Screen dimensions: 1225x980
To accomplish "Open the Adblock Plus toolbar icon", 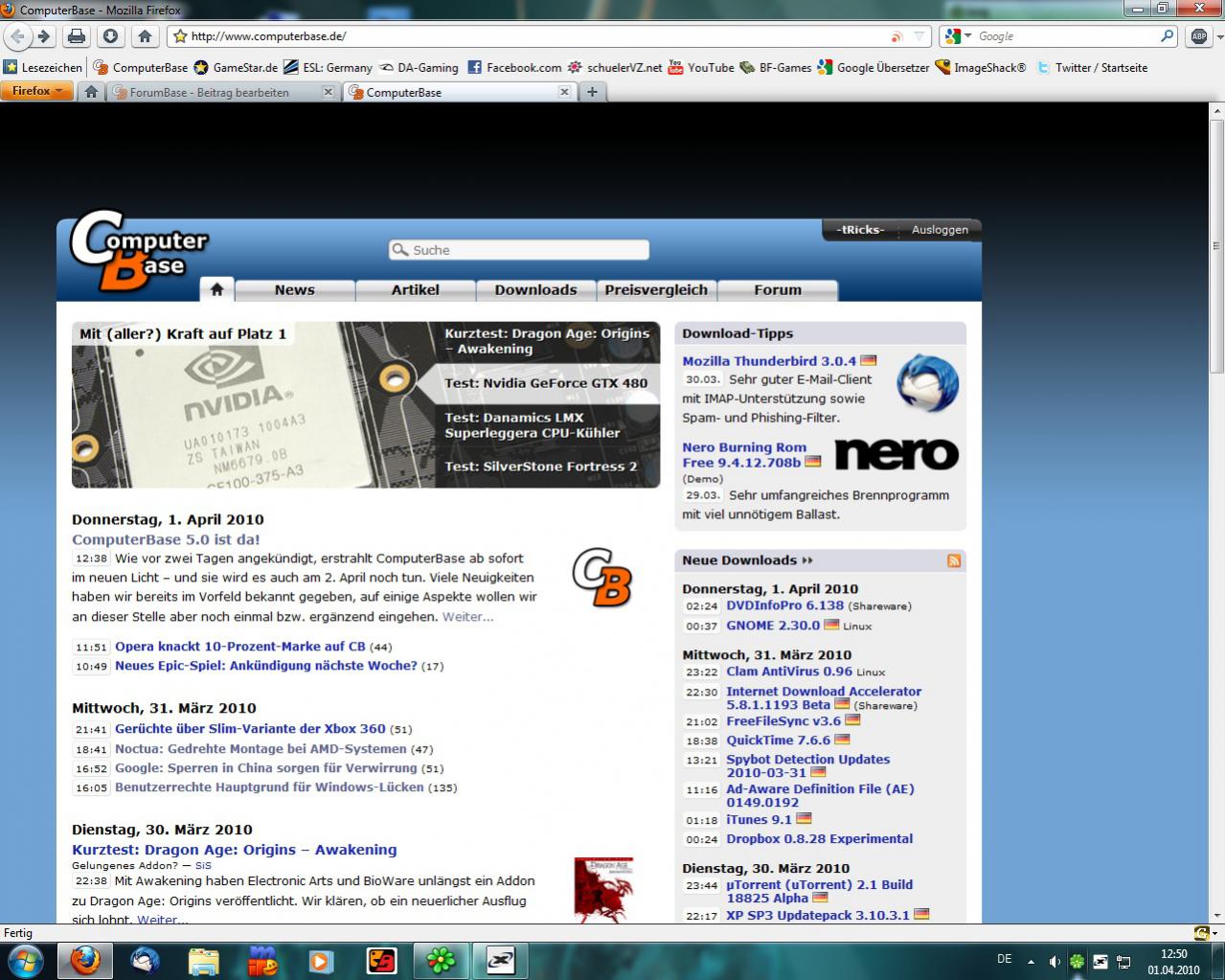I will 1198,36.
